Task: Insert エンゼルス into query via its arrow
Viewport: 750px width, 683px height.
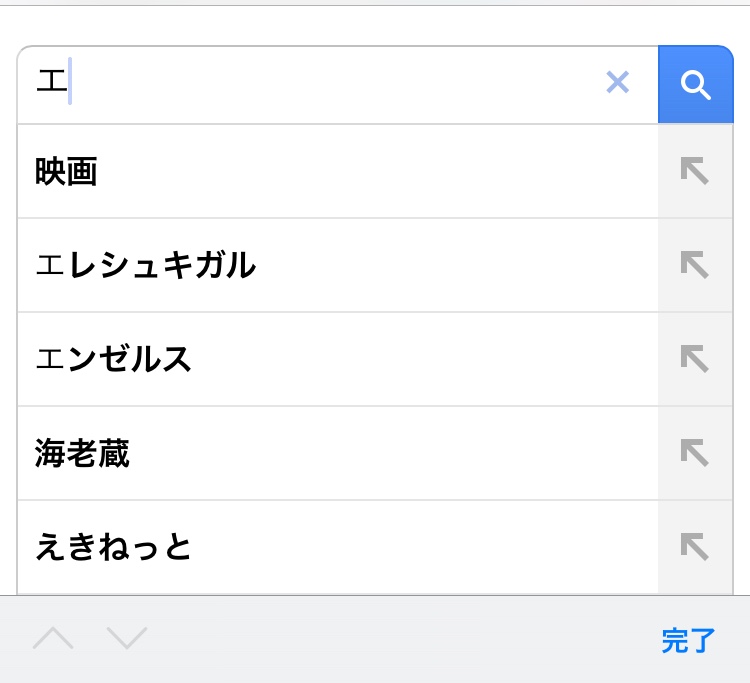Action: [x=695, y=359]
